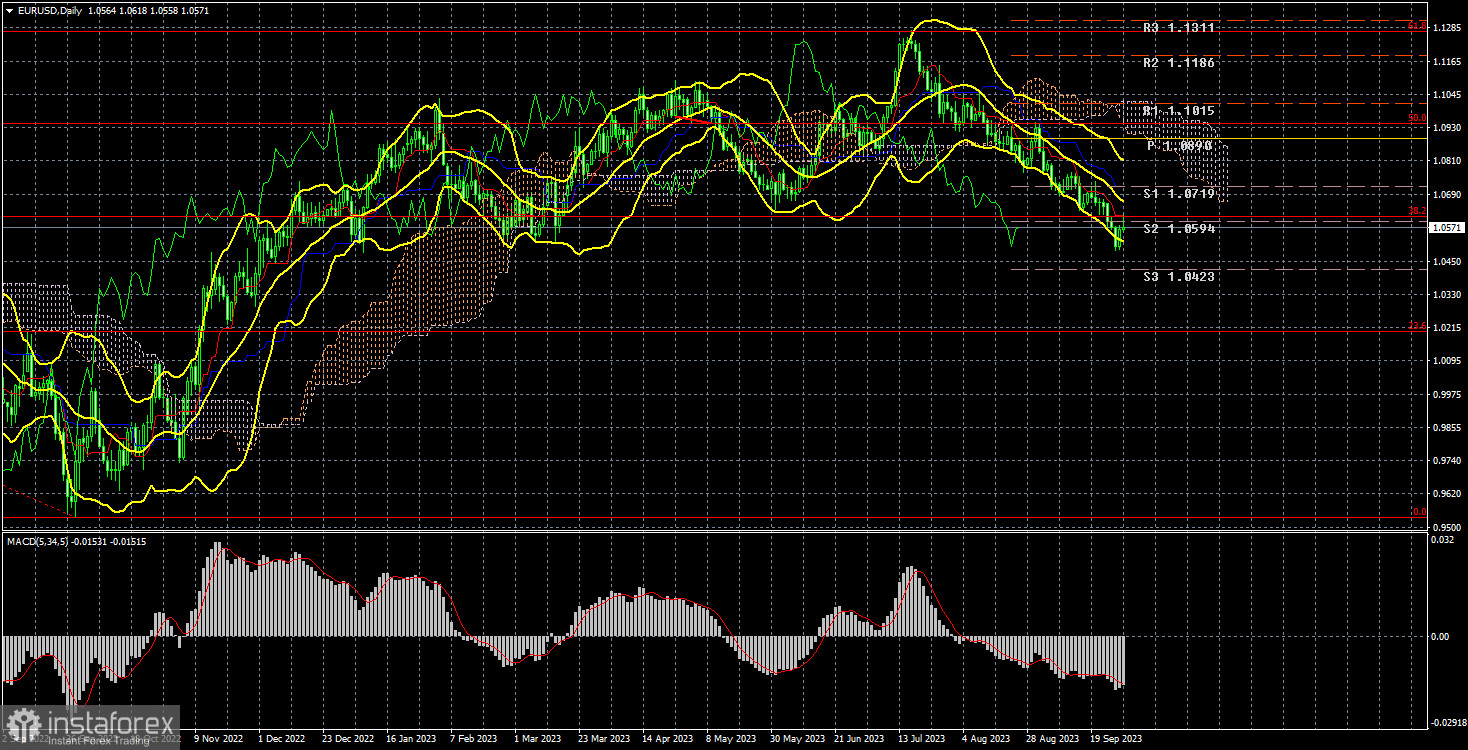Click the 23 Mar 2023 date label
Viewport: 1468px width, 750px height.
click(604, 739)
